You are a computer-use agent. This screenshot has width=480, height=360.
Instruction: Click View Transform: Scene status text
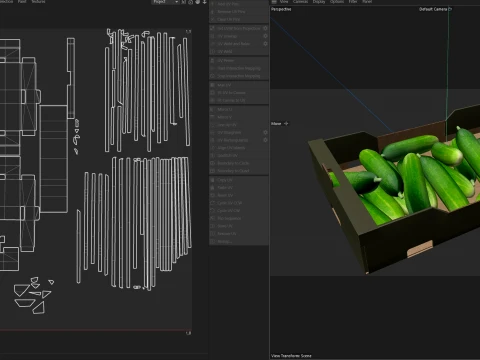click(x=291, y=356)
